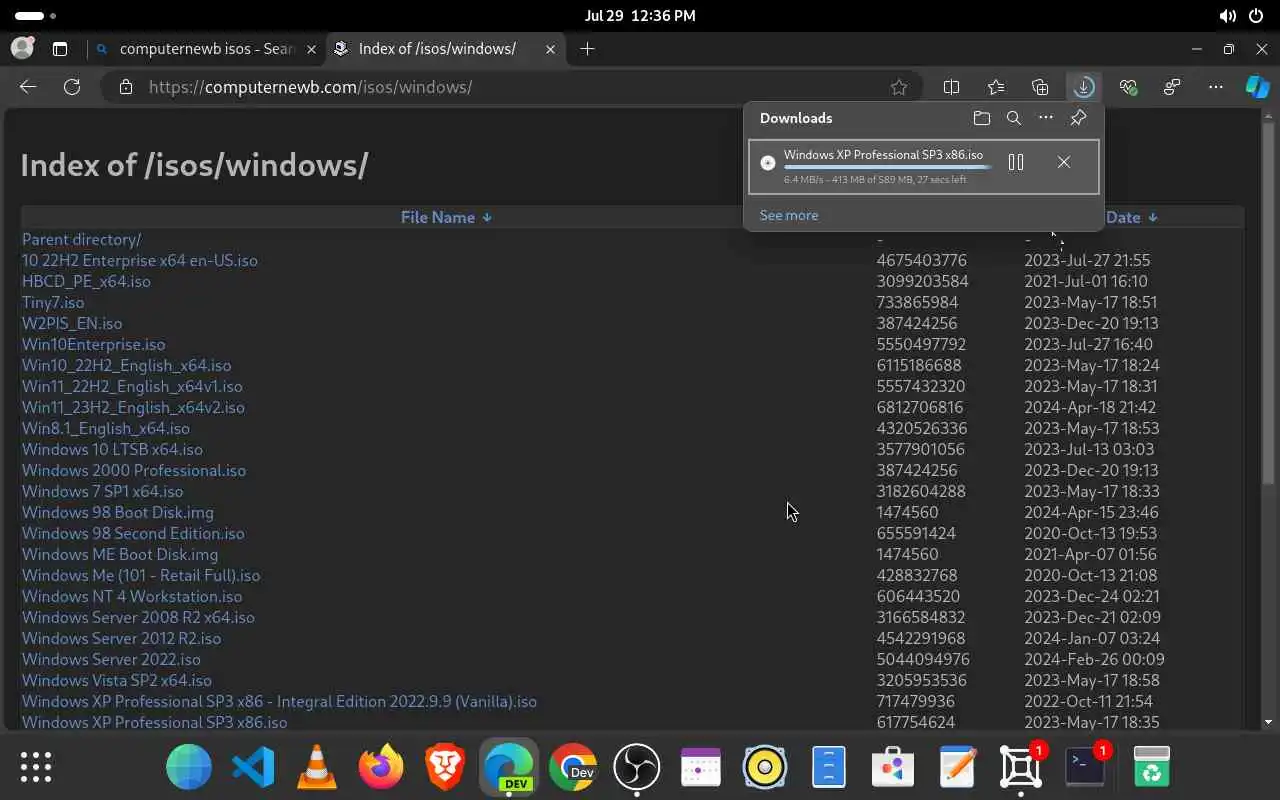
Task: Select the date 2021-Jul-01 16:10
Action: point(1086,281)
